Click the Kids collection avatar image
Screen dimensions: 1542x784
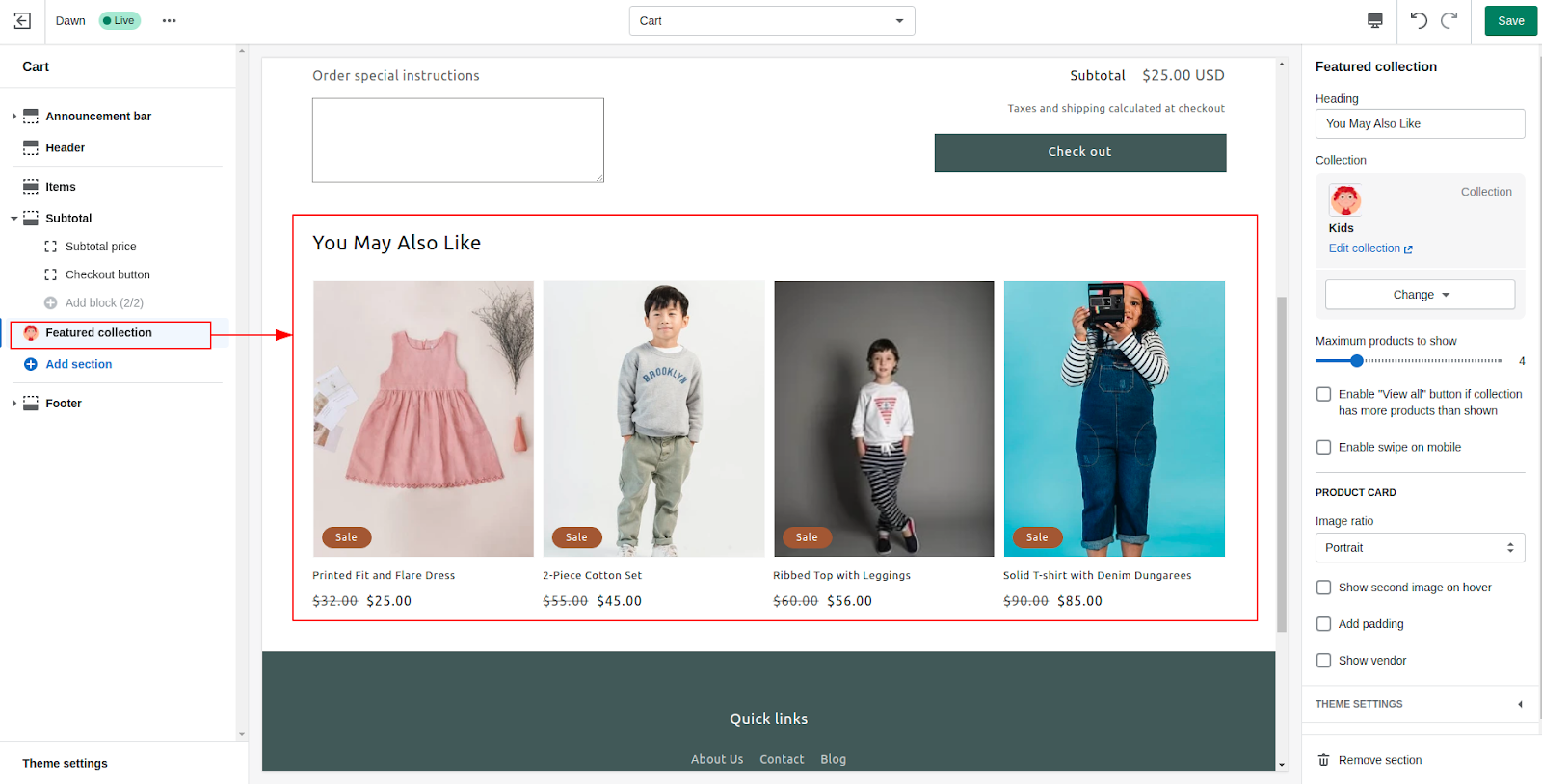click(1345, 200)
